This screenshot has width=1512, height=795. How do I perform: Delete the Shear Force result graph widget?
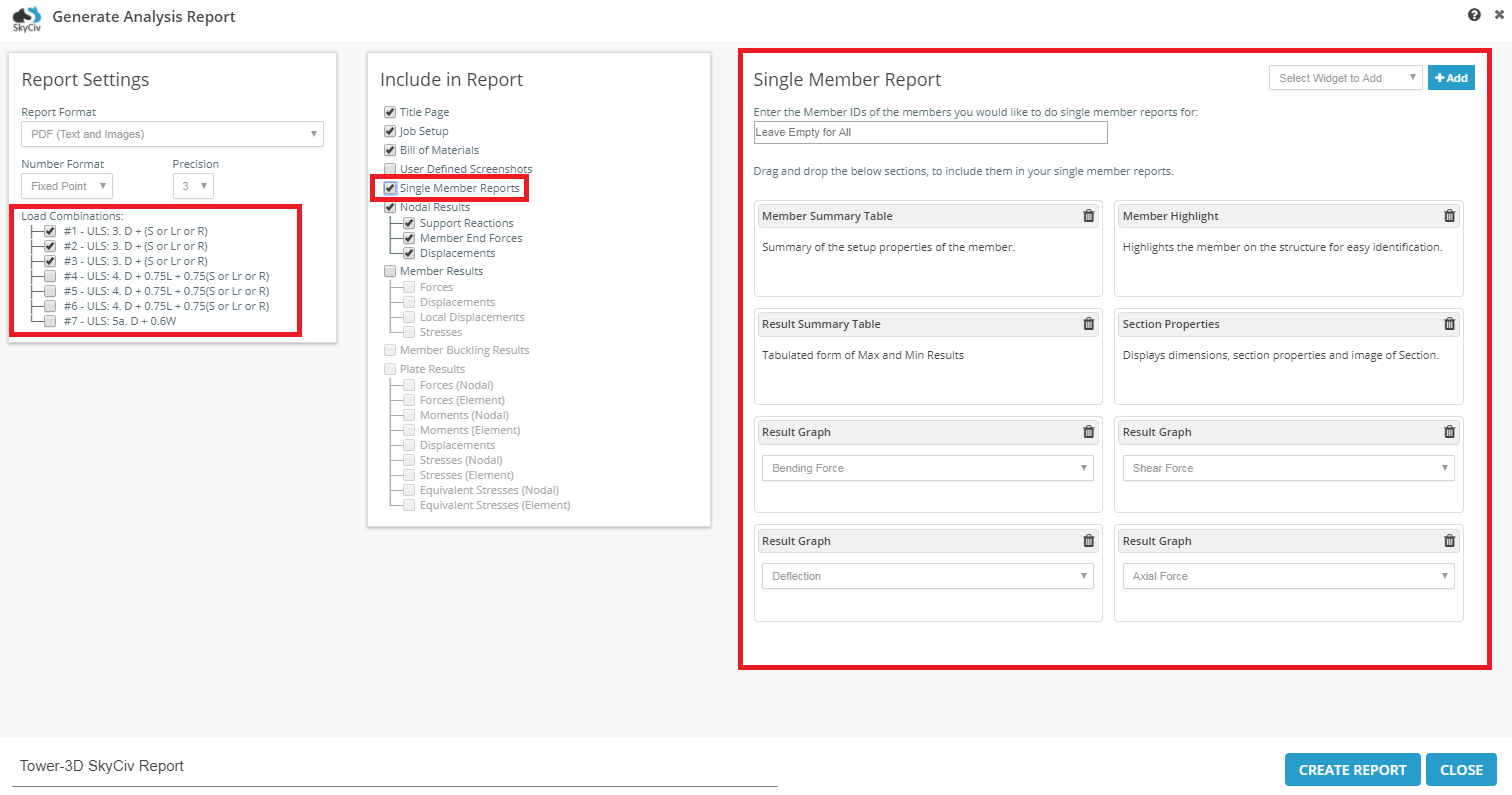[1449, 432]
